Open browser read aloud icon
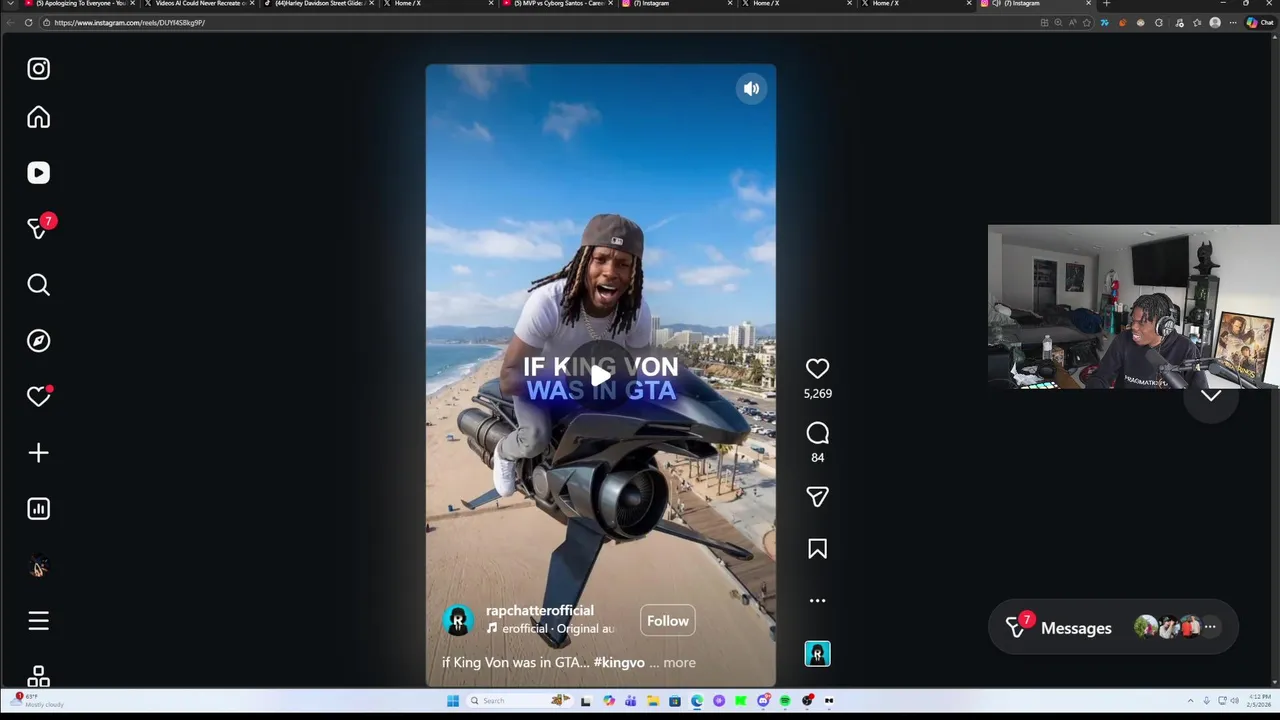 pos(1072,23)
